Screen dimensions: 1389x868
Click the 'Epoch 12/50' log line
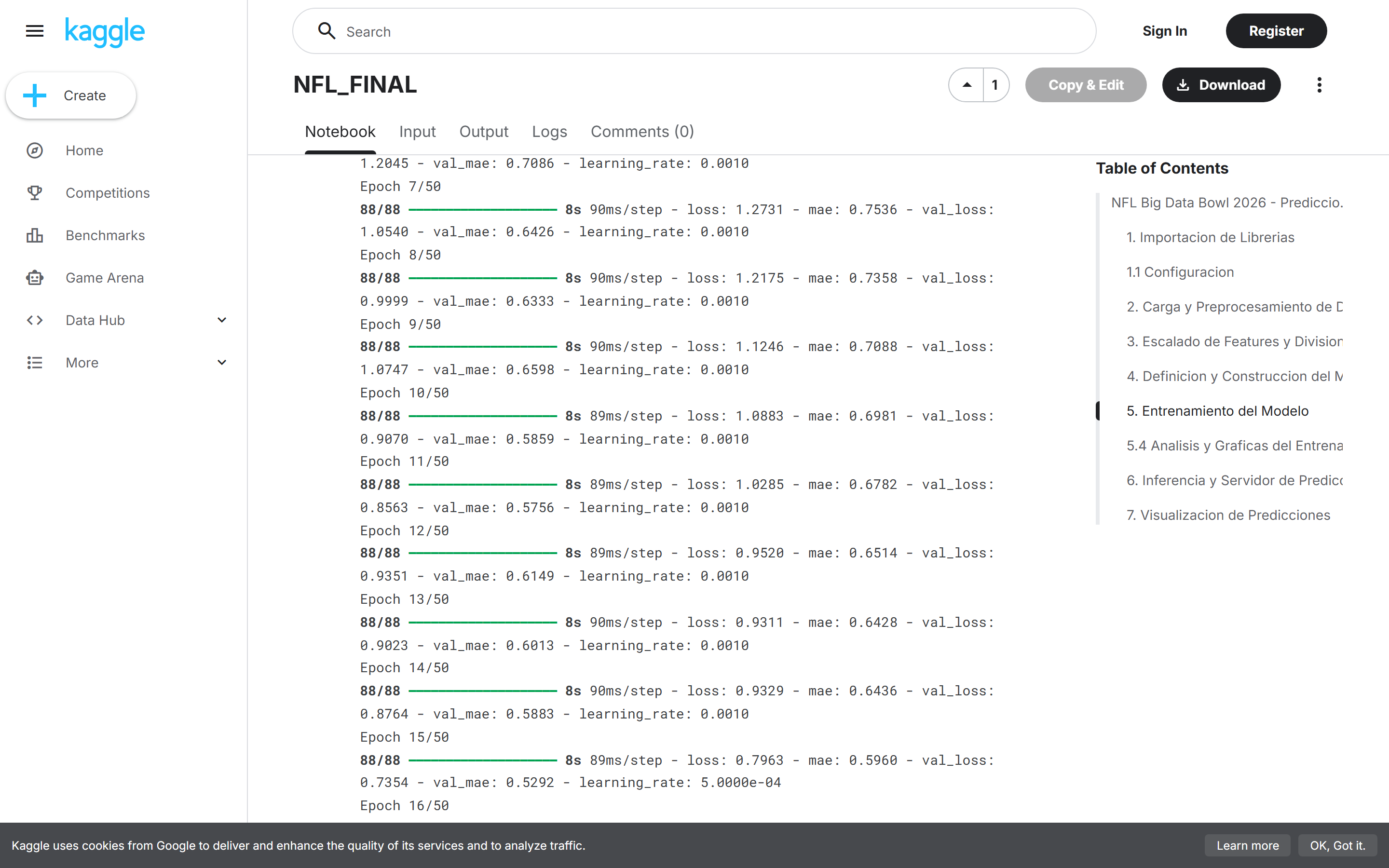point(404,531)
